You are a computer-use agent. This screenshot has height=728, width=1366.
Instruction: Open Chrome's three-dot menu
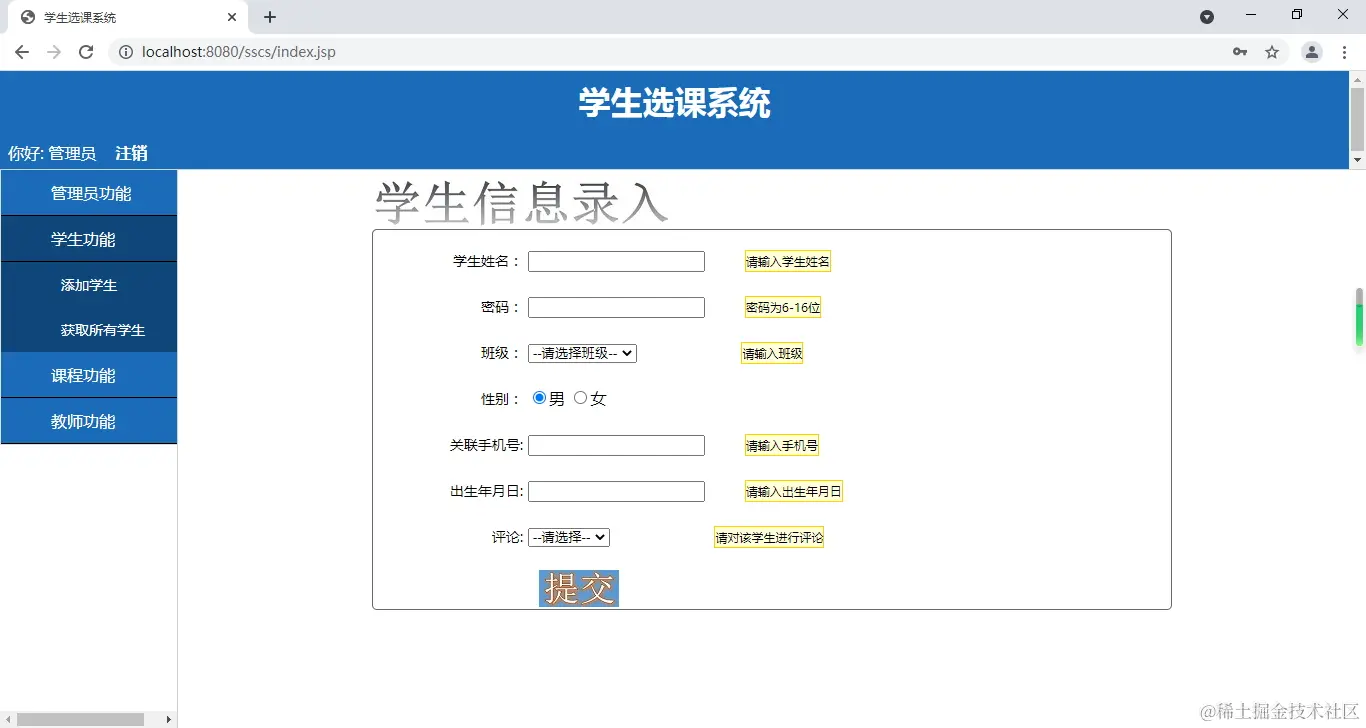1345,51
